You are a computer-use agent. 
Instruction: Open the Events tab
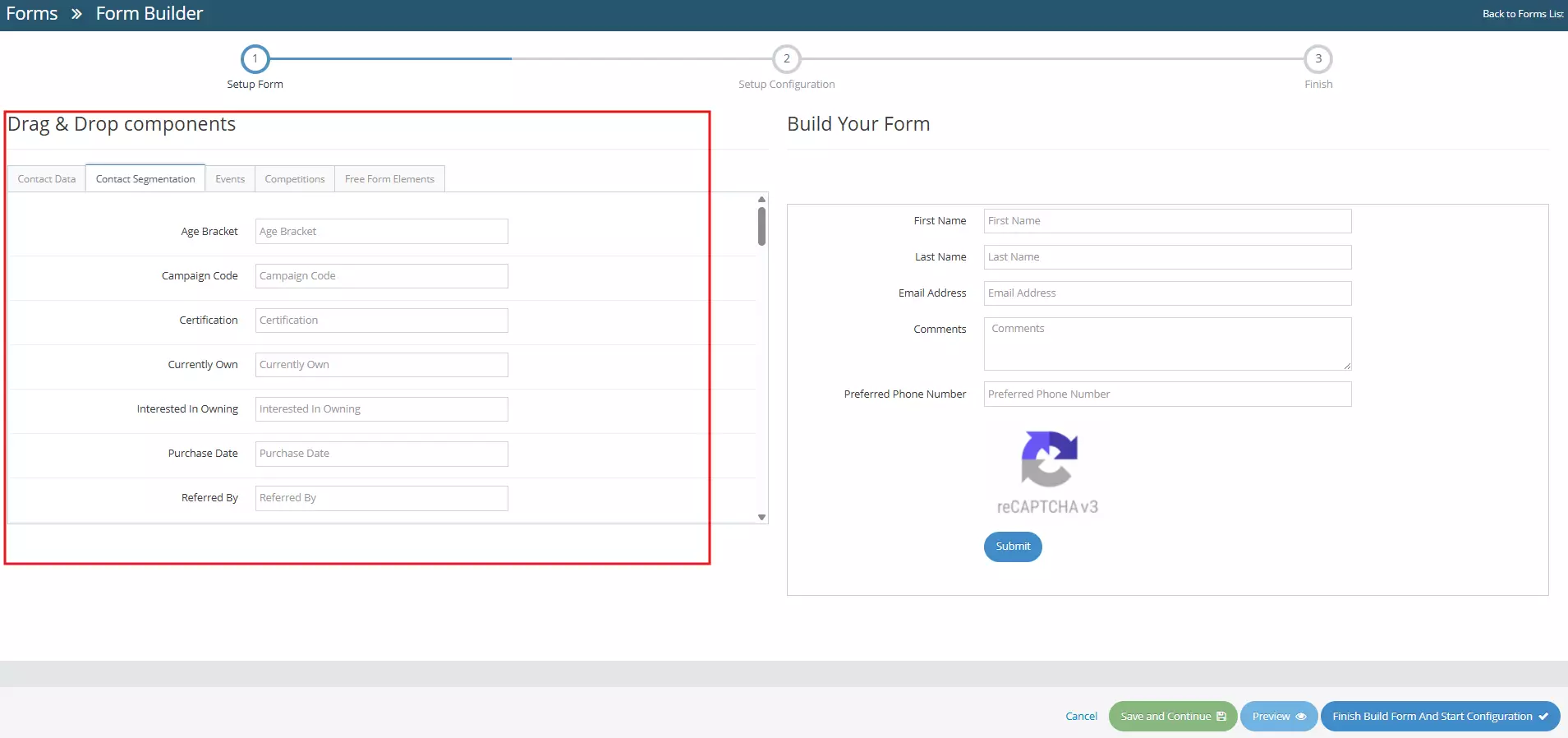[230, 179]
